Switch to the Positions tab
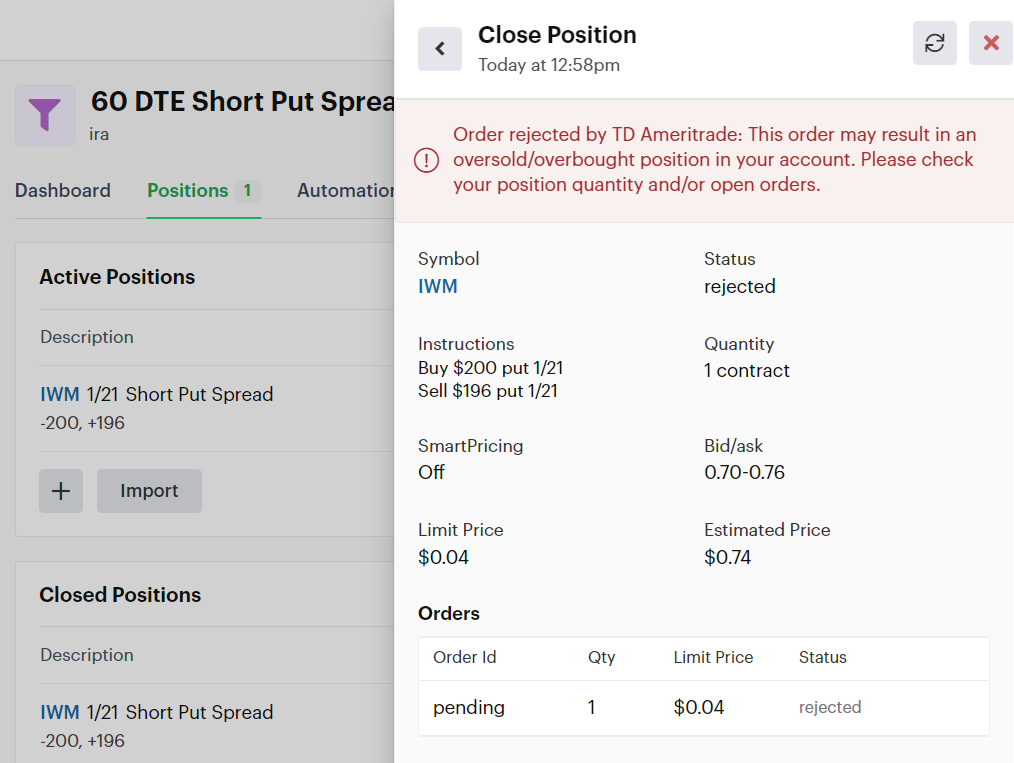Viewport: 1014px width, 763px height. pos(204,191)
